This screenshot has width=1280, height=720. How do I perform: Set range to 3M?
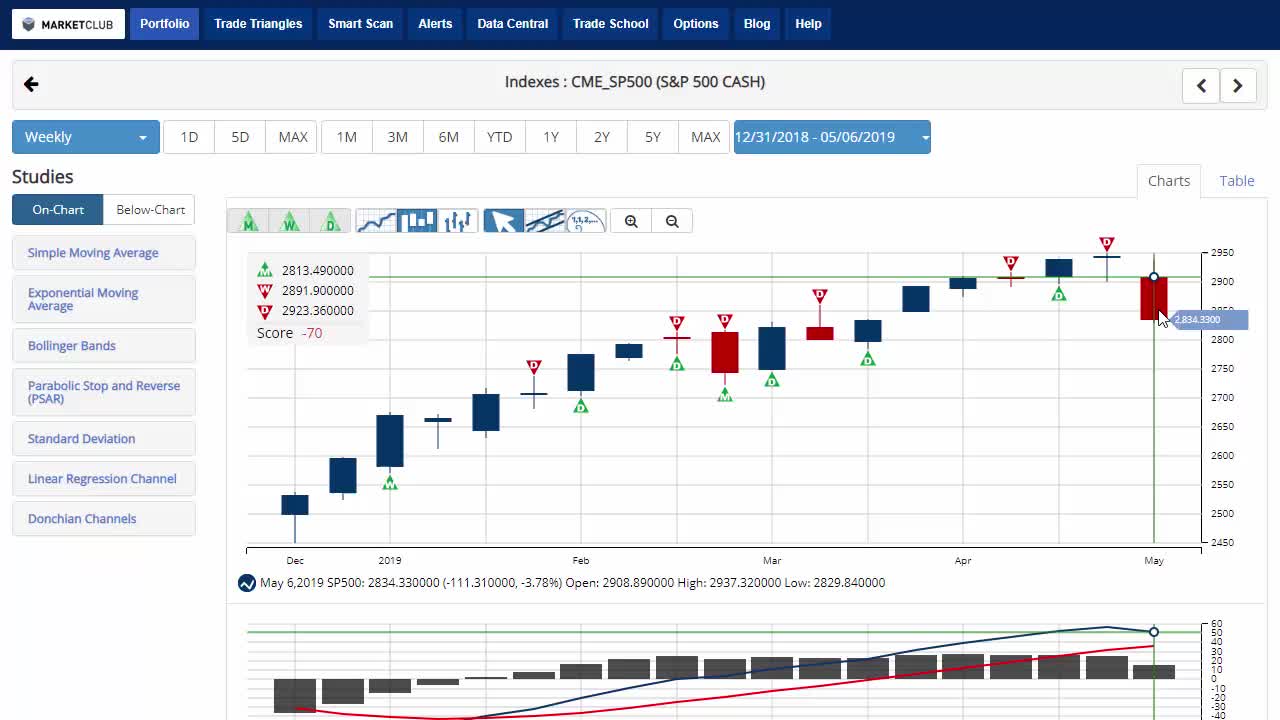coord(398,137)
